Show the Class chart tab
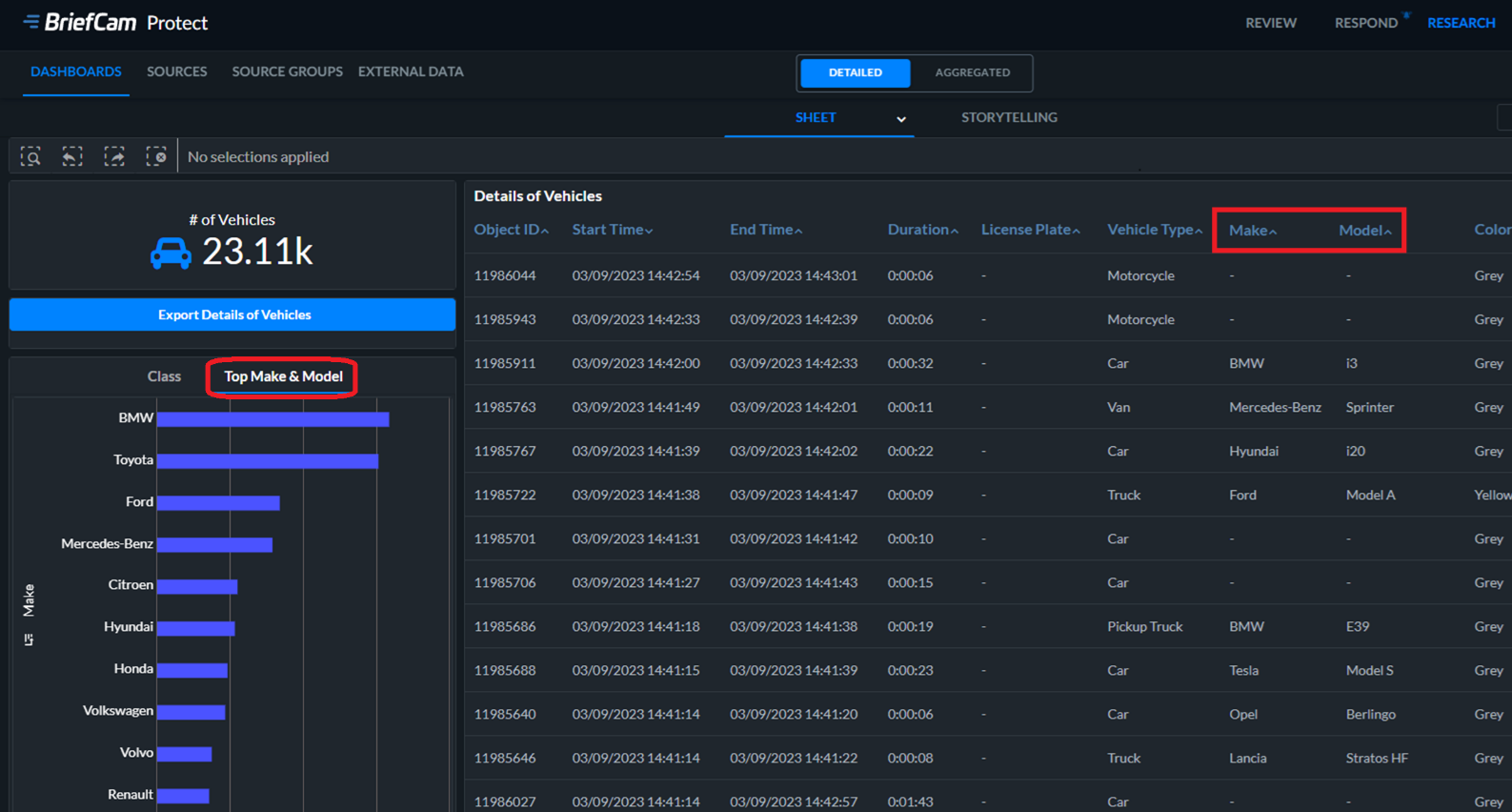The height and width of the screenshot is (812, 1512). coord(164,376)
